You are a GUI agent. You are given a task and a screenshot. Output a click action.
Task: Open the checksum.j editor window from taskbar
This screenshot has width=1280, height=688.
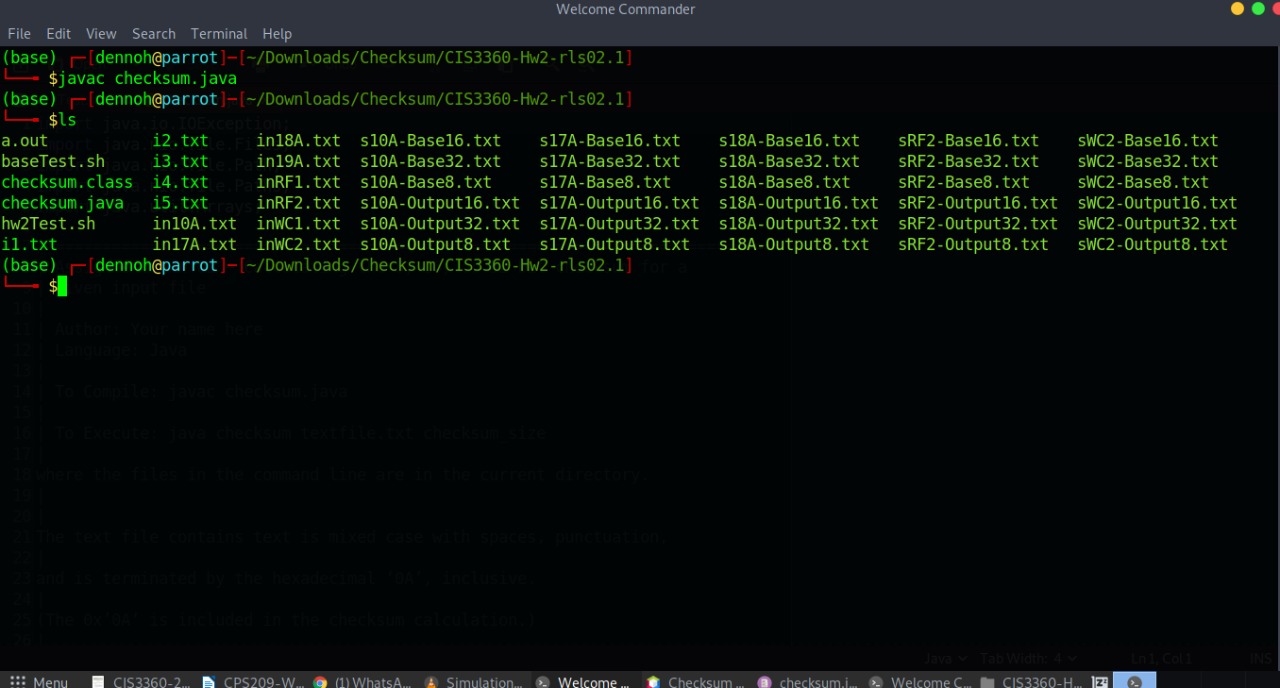[806, 682]
